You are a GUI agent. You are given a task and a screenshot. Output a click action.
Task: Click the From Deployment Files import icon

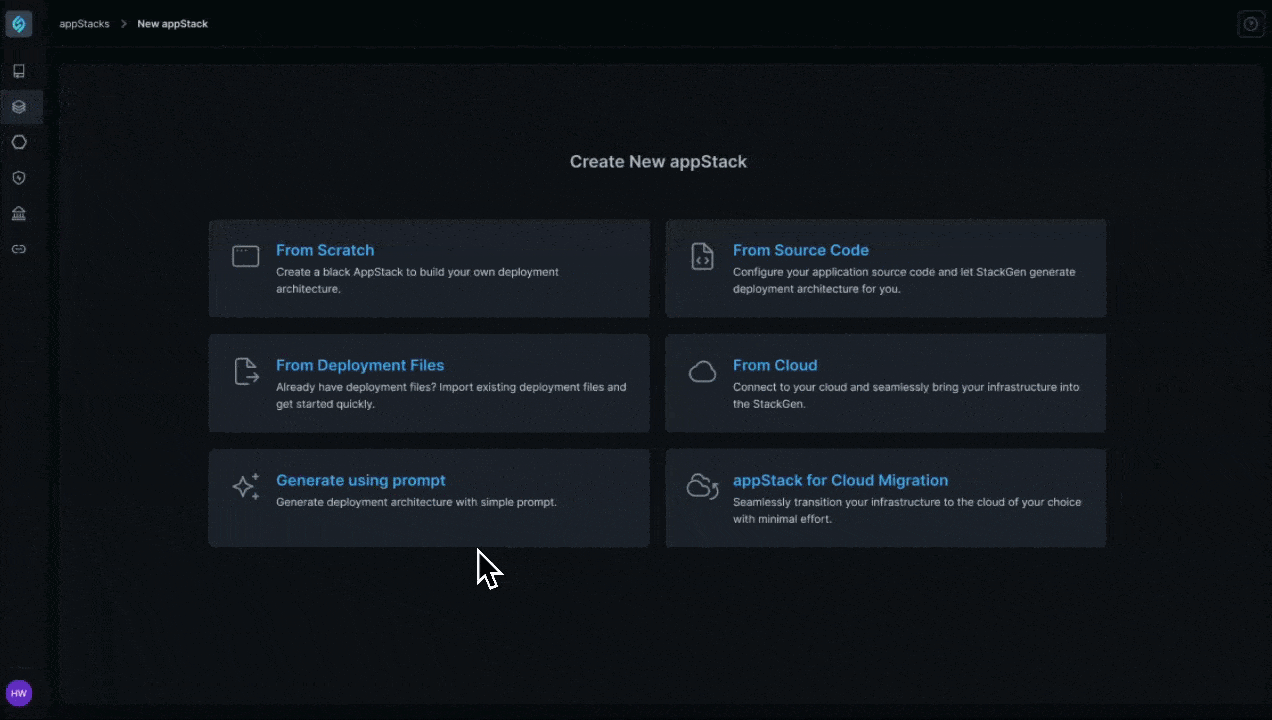click(x=245, y=371)
